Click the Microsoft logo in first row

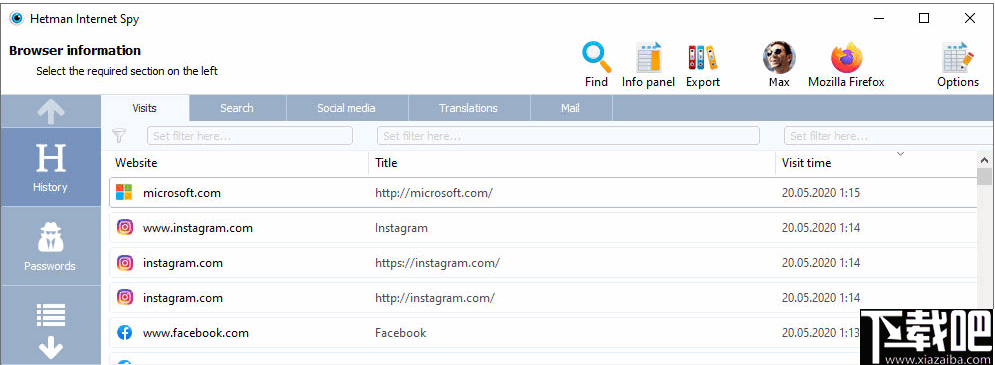[x=125, y=192]
